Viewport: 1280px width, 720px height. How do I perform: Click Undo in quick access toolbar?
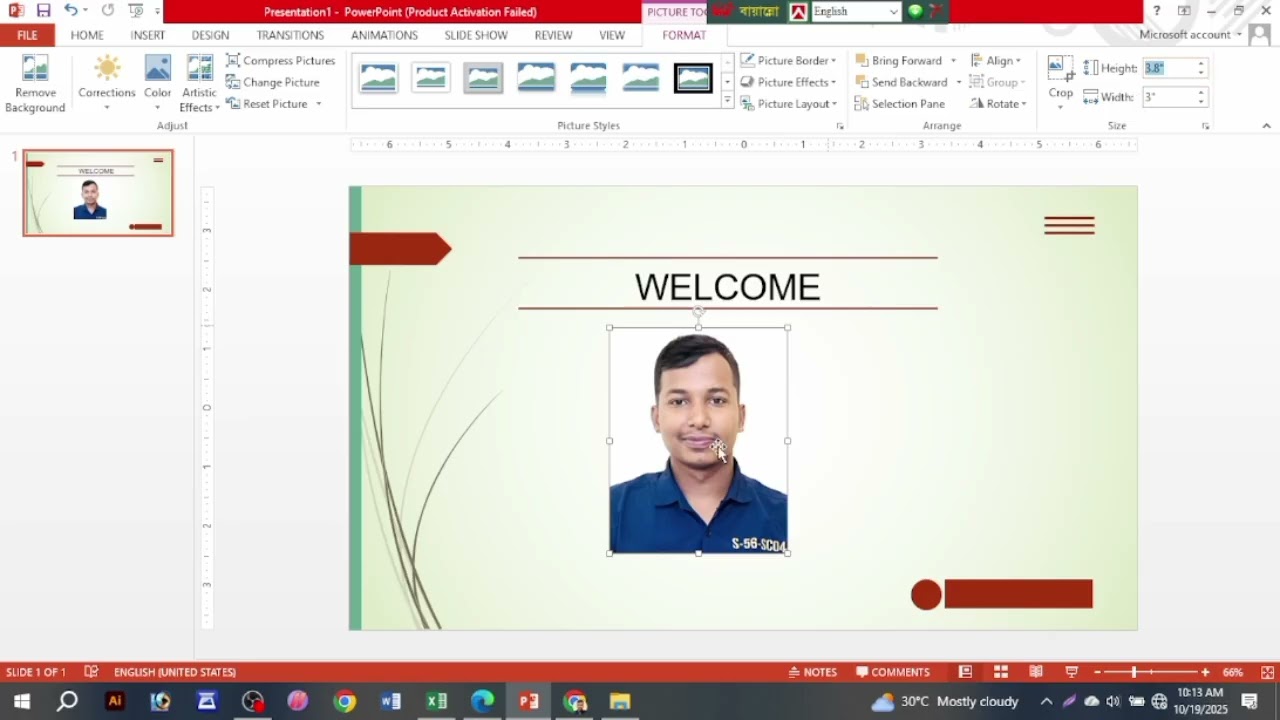tap(70, 11)
